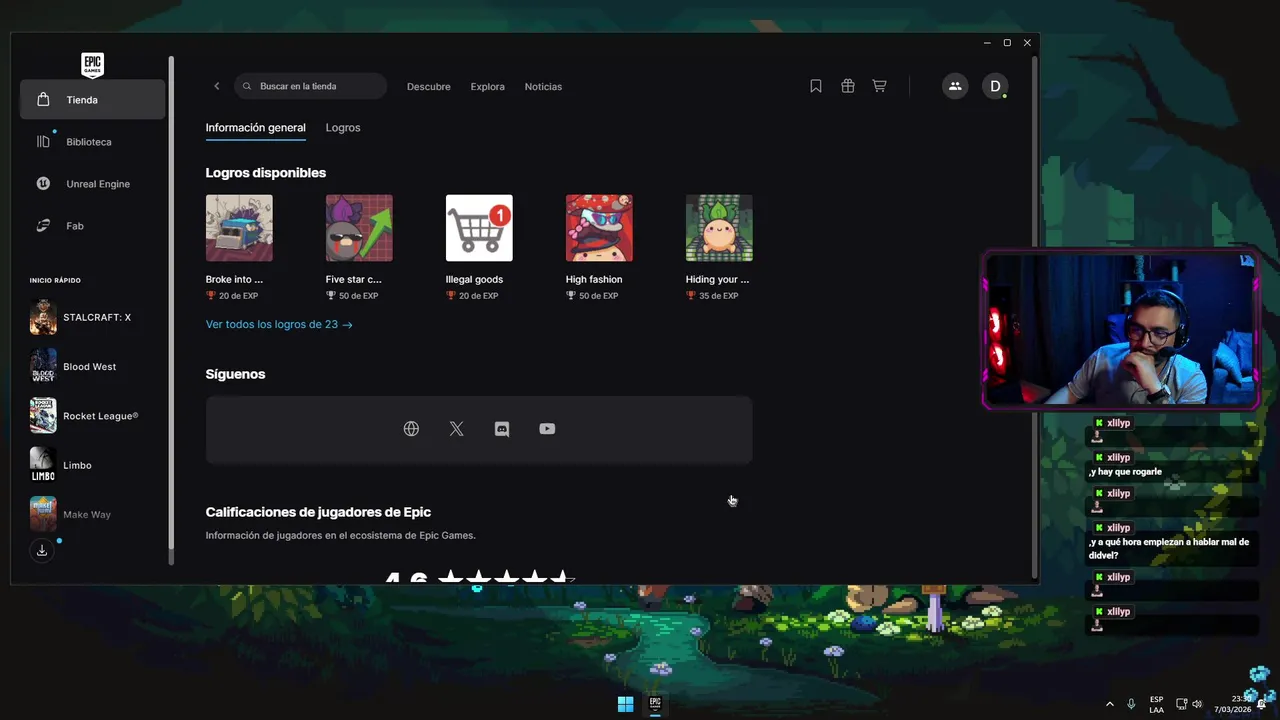
Task: Open the official website globe icon
Action: point(411,429)
